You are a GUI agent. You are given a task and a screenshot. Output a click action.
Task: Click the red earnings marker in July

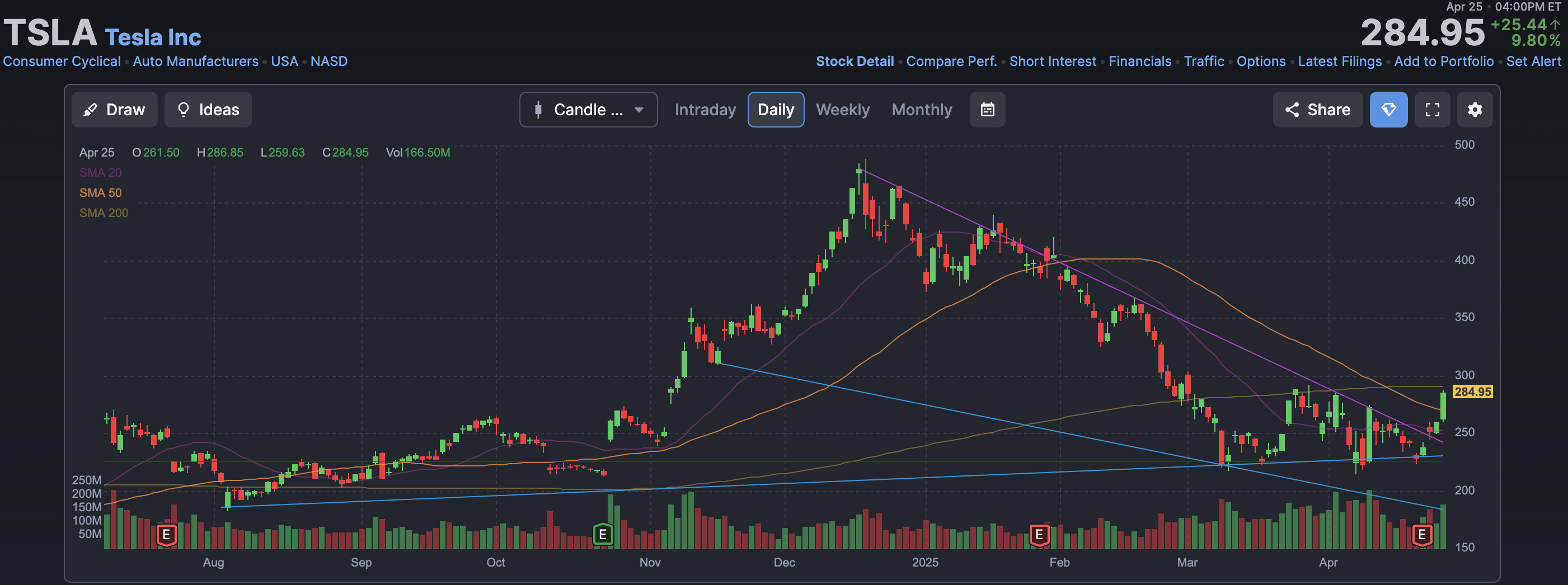point(166,535)
